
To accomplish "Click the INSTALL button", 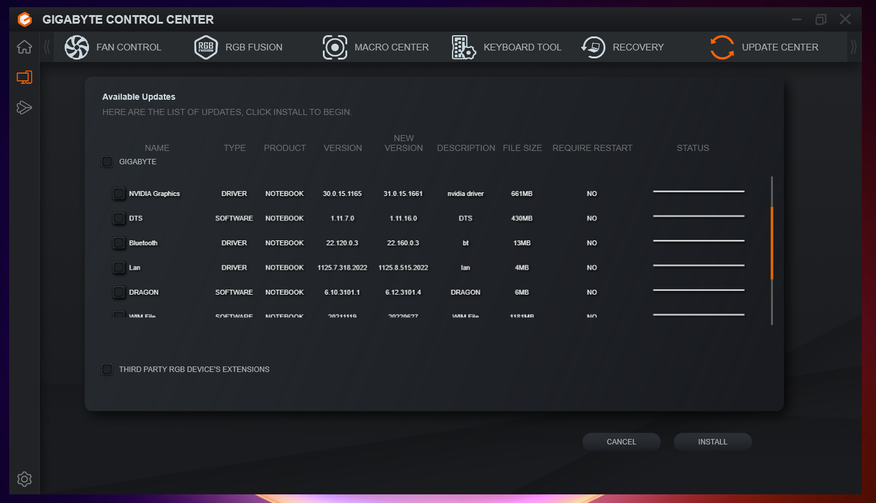I will point(712,442).
